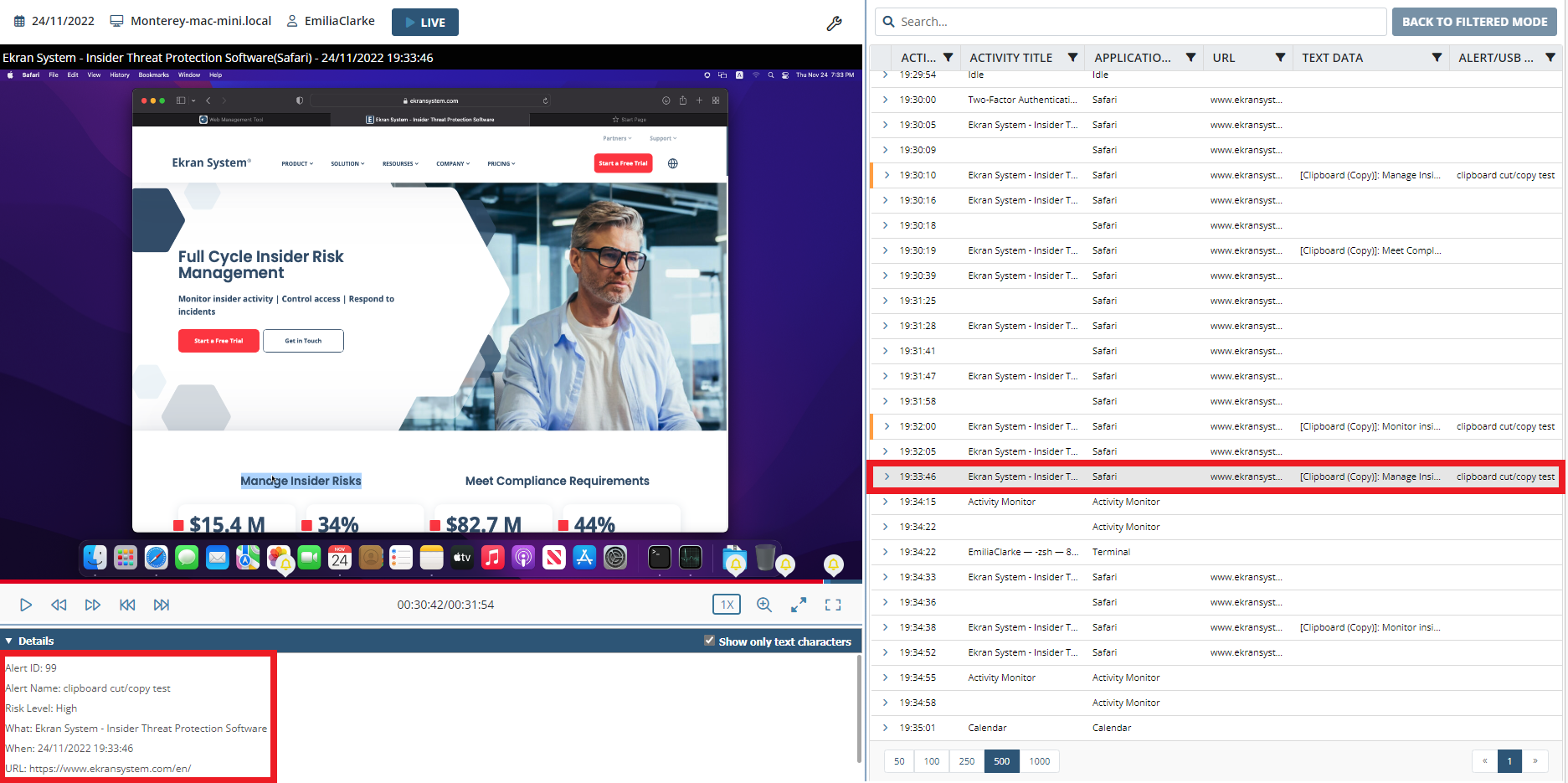Screen dimensions: 1568x783
Task: Toggle Show only text characters checkbox
Action: coord(710,641)
